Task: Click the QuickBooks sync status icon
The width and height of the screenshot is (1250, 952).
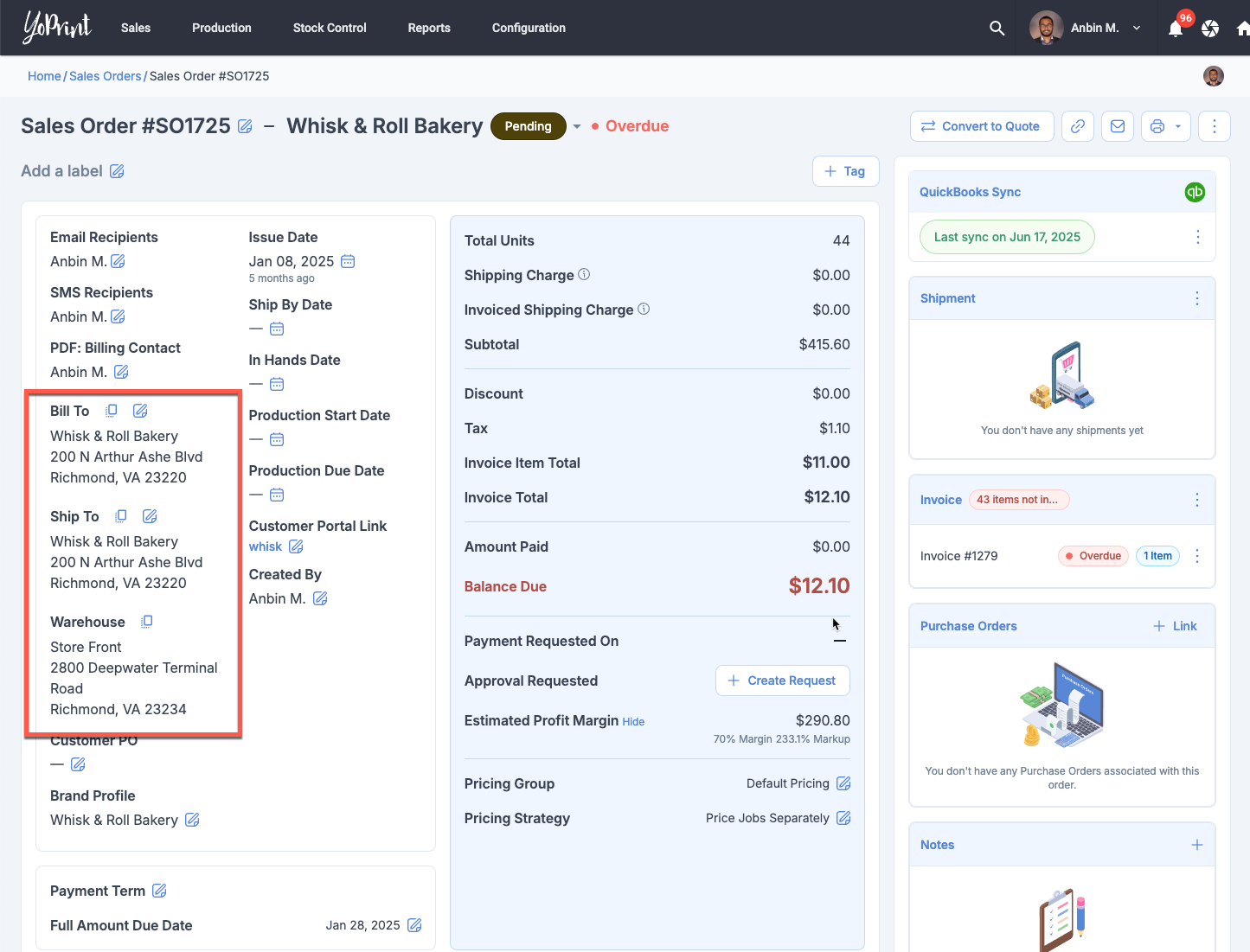Action: click(x=1194, y=192)
